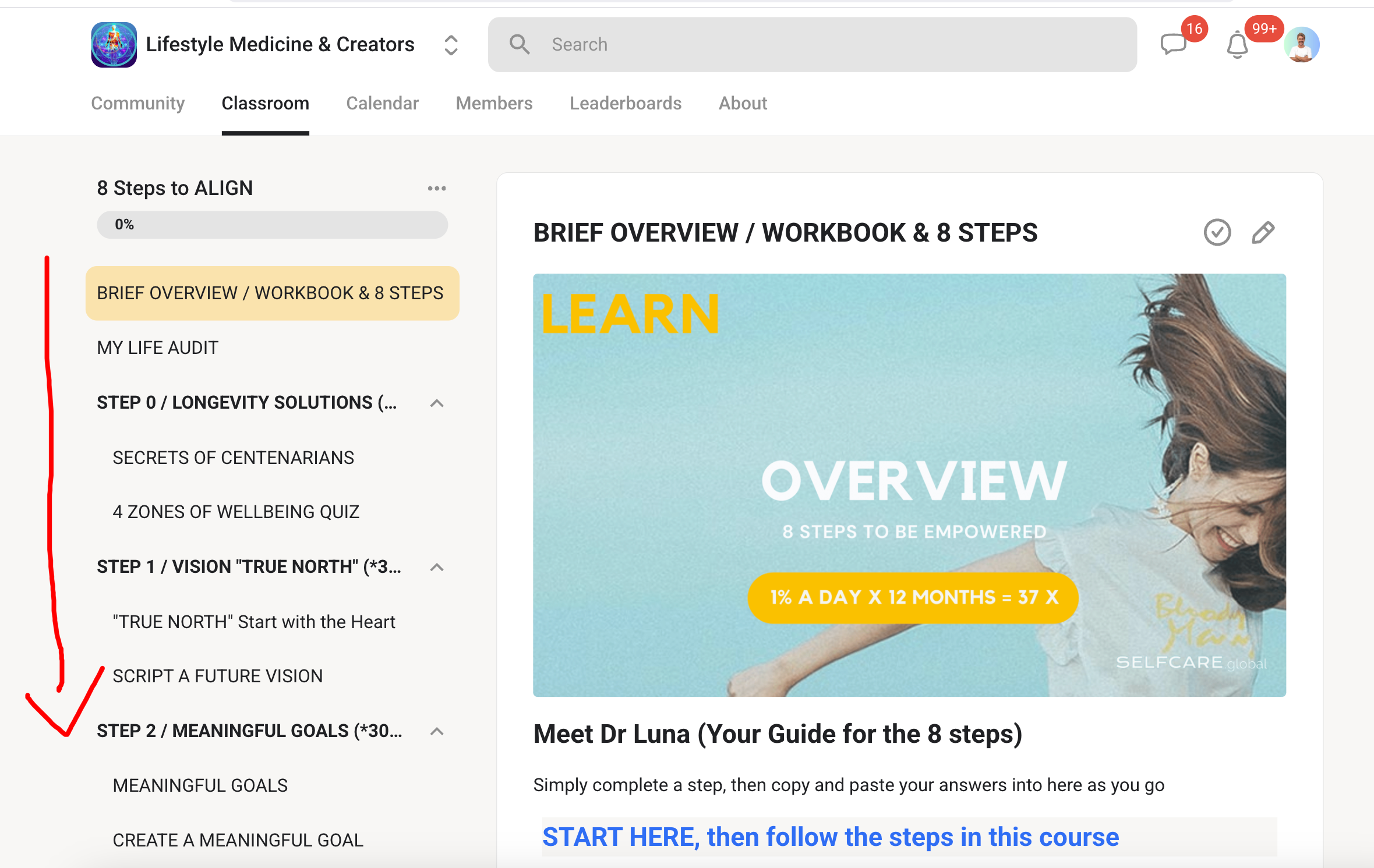The height and width of the screenshot is (868, 1374).
Task: Open the MY LIFE AUDIT lesson
Action: click(157, 348)
